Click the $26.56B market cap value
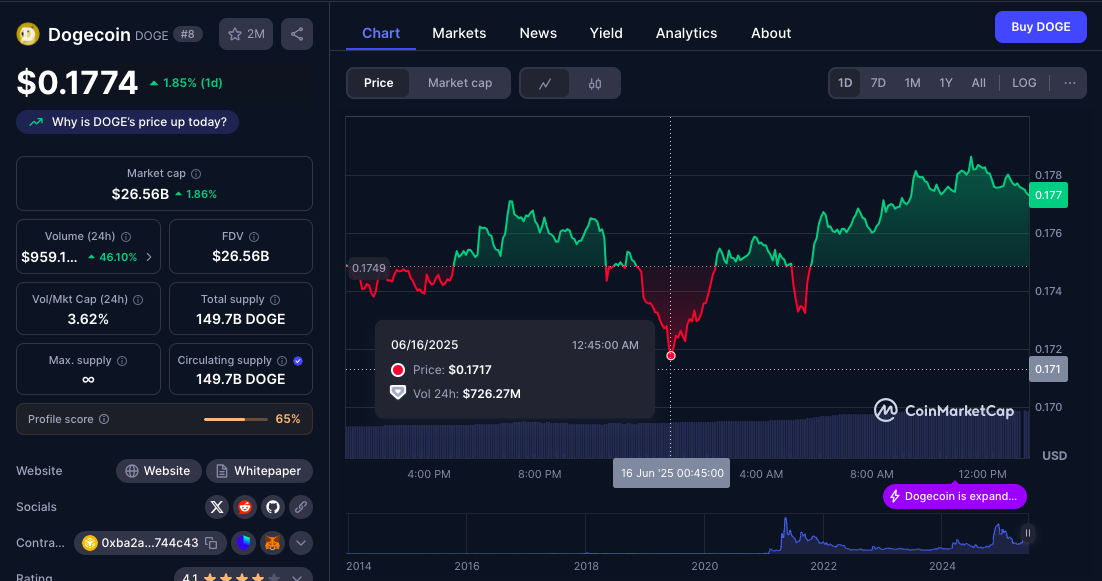1102x581 pixels. [140, 194]
